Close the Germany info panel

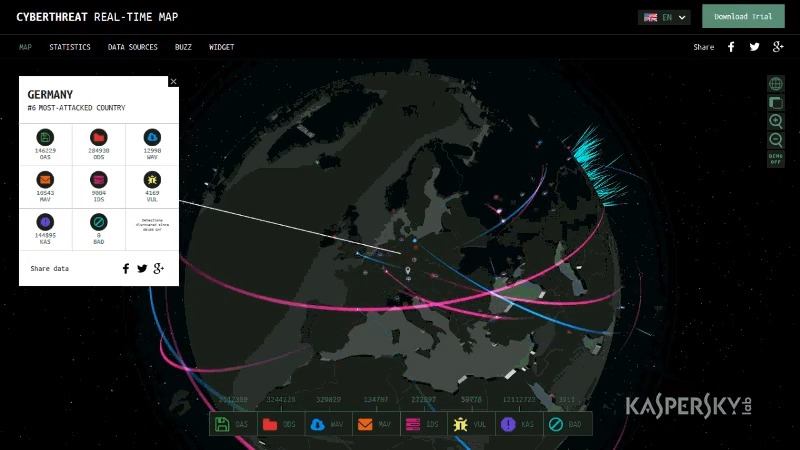click(173, 82)
